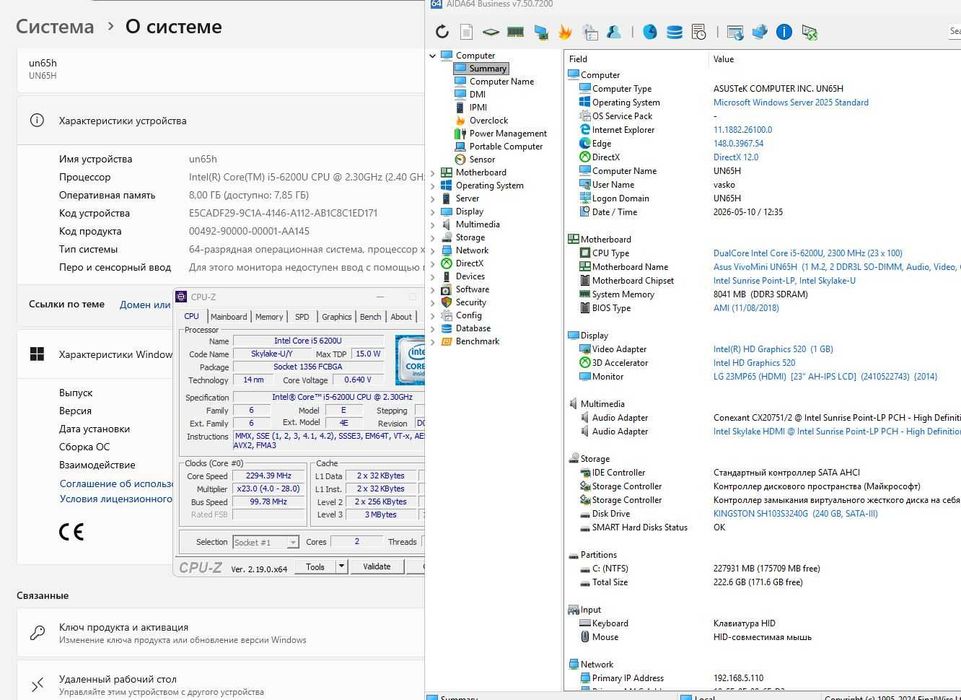The image size is (961, 700).
Task: Open the About tab in CPU-Z
Action: (401, 316)
